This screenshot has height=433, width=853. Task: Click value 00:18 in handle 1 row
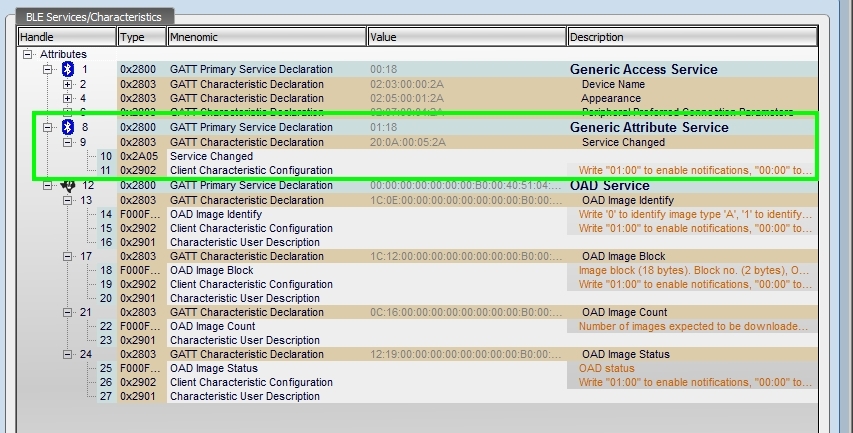[x=384, y=69]
